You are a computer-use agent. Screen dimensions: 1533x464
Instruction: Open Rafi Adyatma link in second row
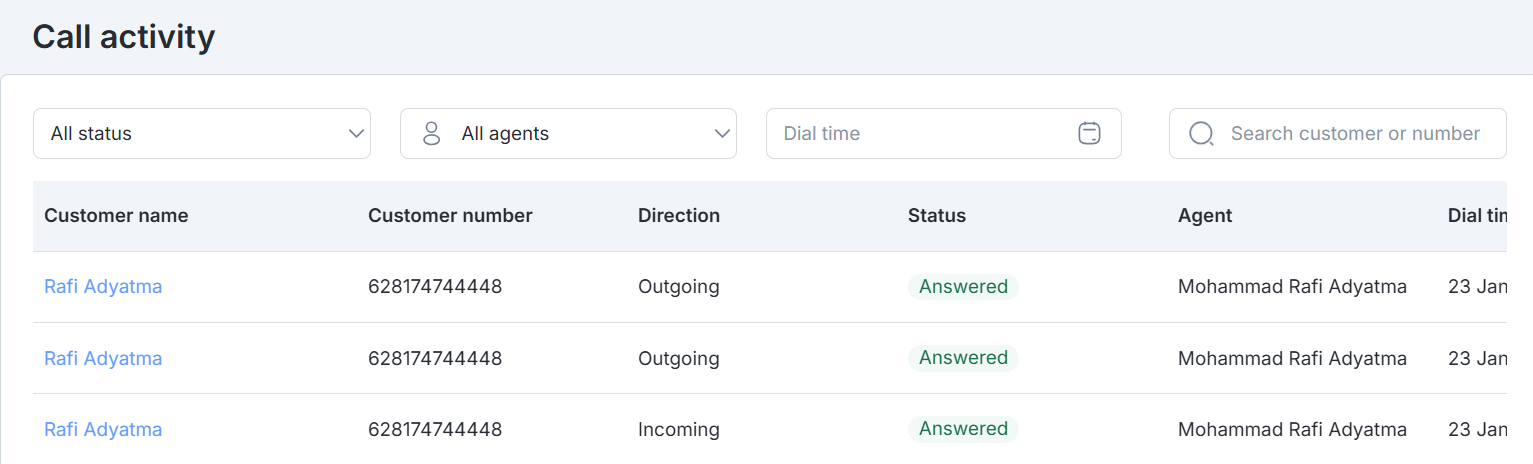pos(103,358)
